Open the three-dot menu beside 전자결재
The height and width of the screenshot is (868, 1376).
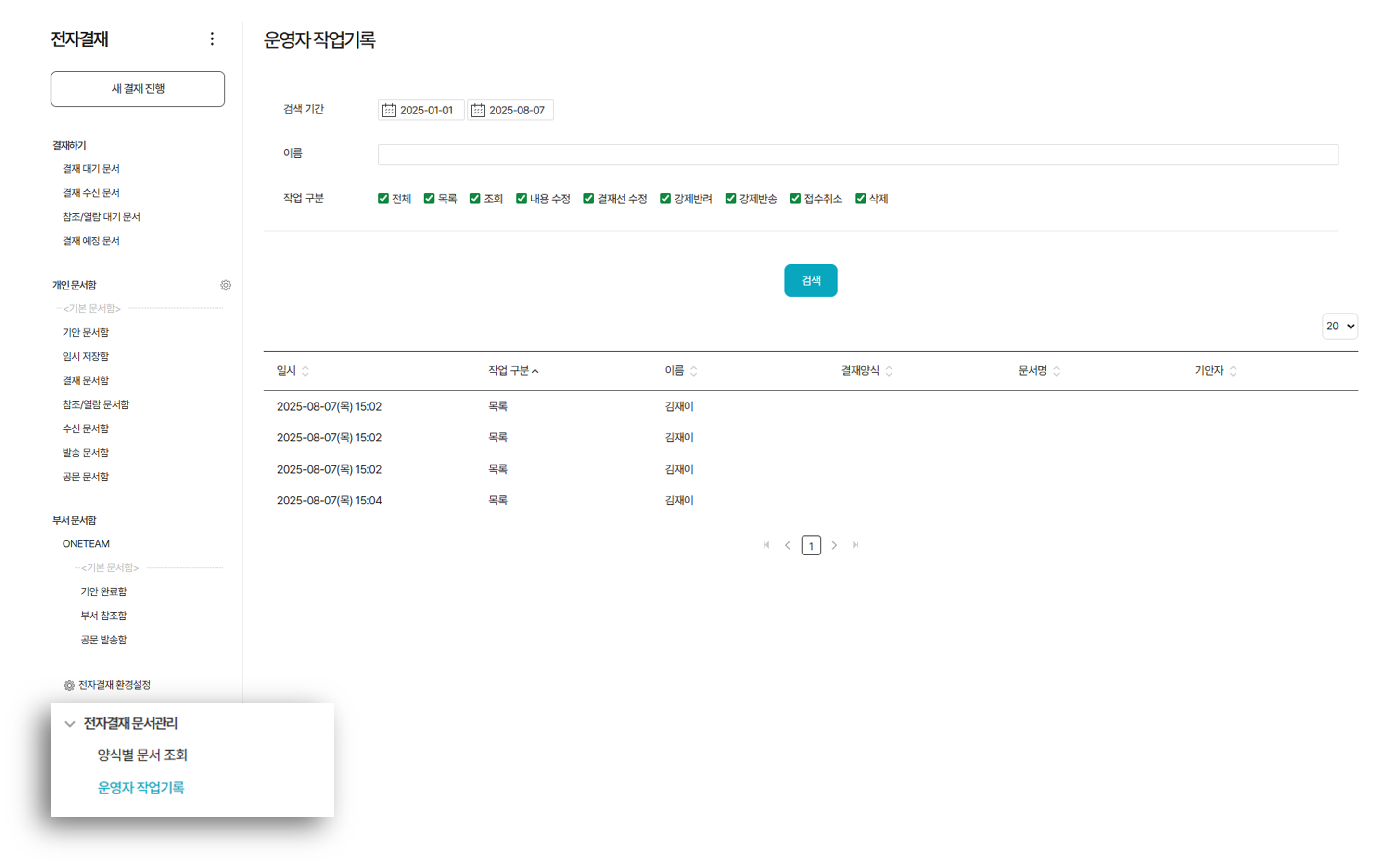click(212, 39)
